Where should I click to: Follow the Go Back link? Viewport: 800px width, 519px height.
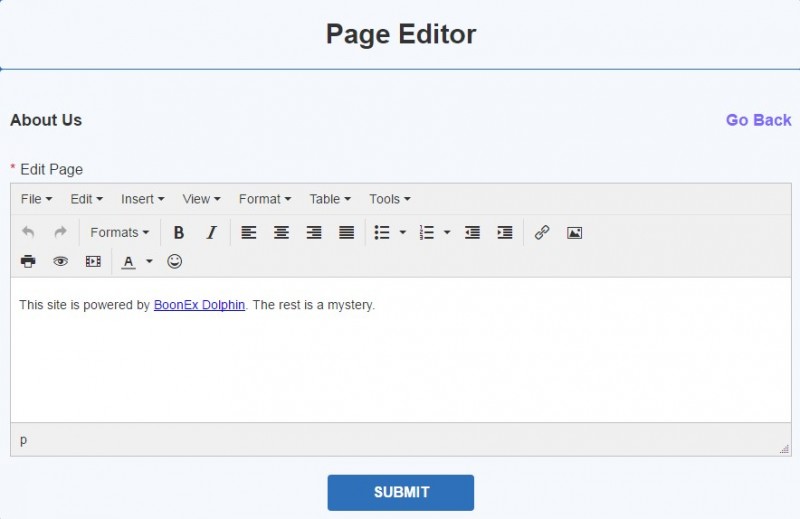coord(758,120)
